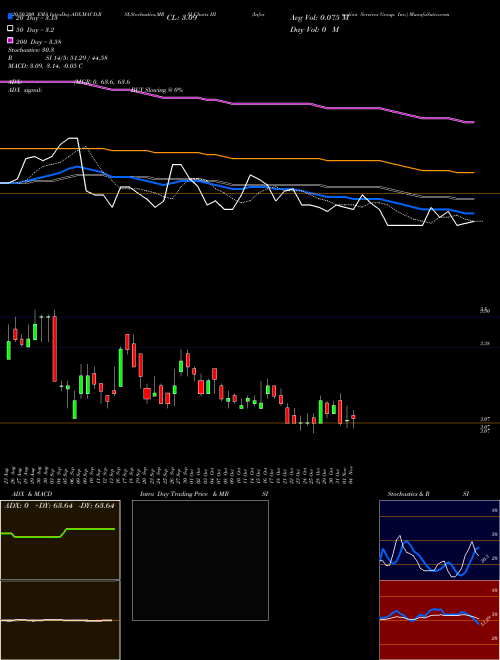Click the red RSI chart panel

coord(439,620)
